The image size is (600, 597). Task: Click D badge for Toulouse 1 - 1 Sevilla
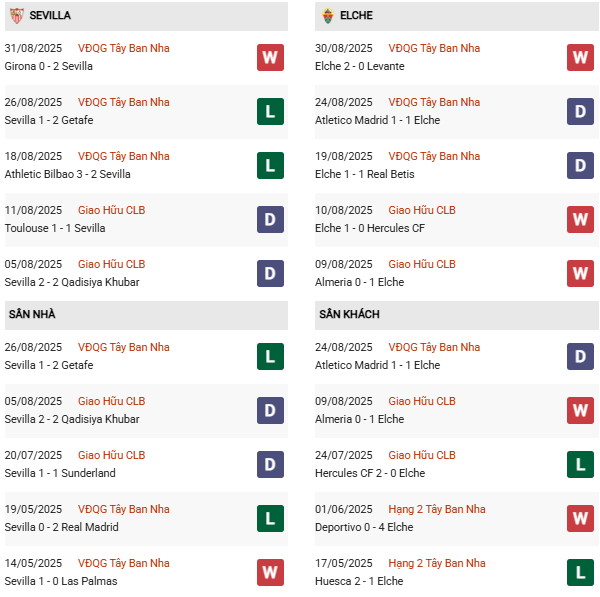pyautogui.click(x=270, y=219)
